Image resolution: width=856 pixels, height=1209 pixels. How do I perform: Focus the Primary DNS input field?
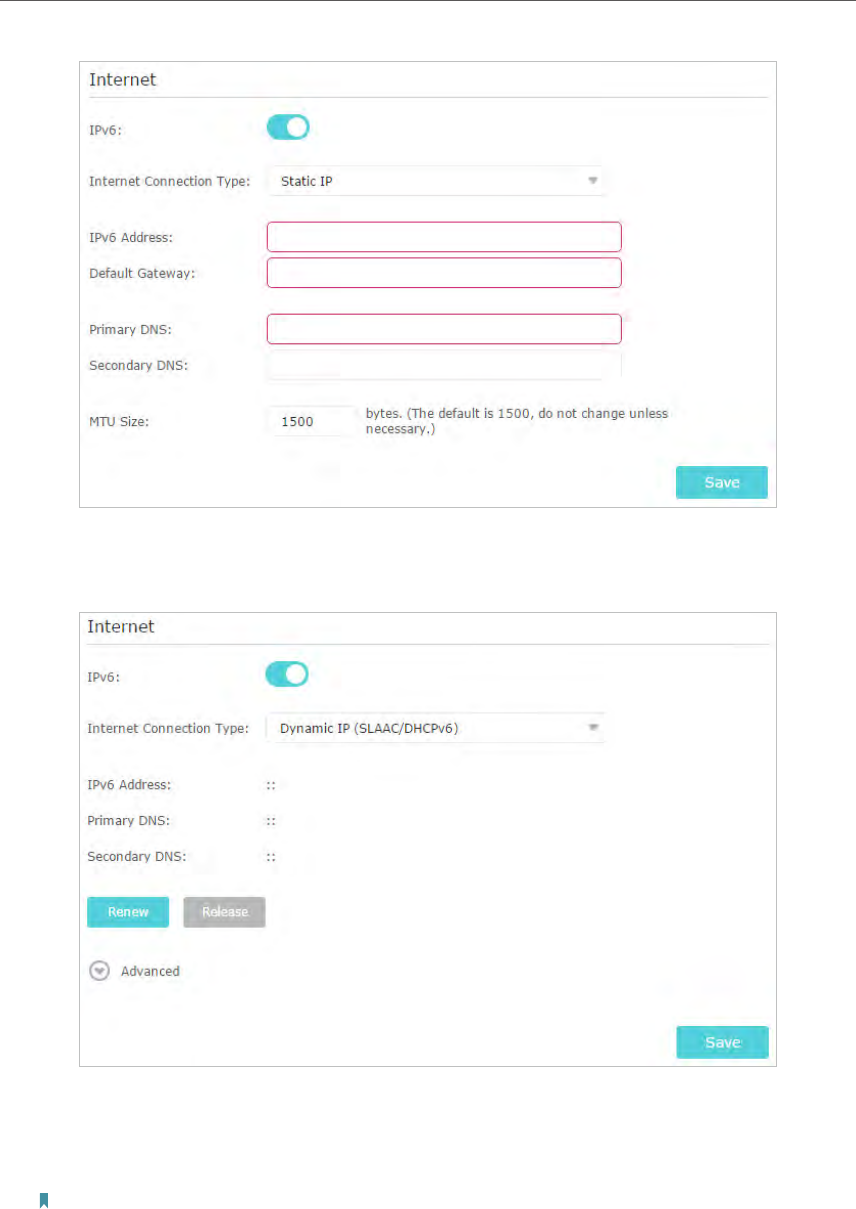pos(444,329)
